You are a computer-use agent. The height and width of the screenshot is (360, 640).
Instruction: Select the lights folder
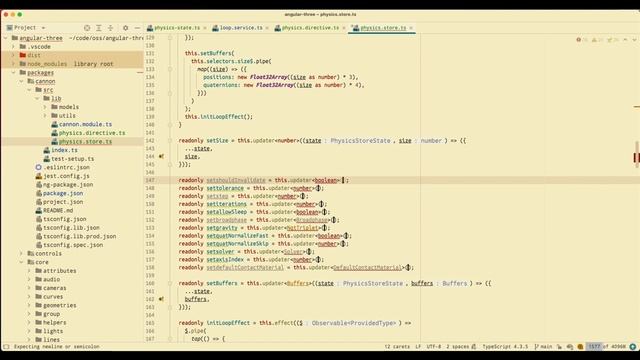(x=53, y=331)
